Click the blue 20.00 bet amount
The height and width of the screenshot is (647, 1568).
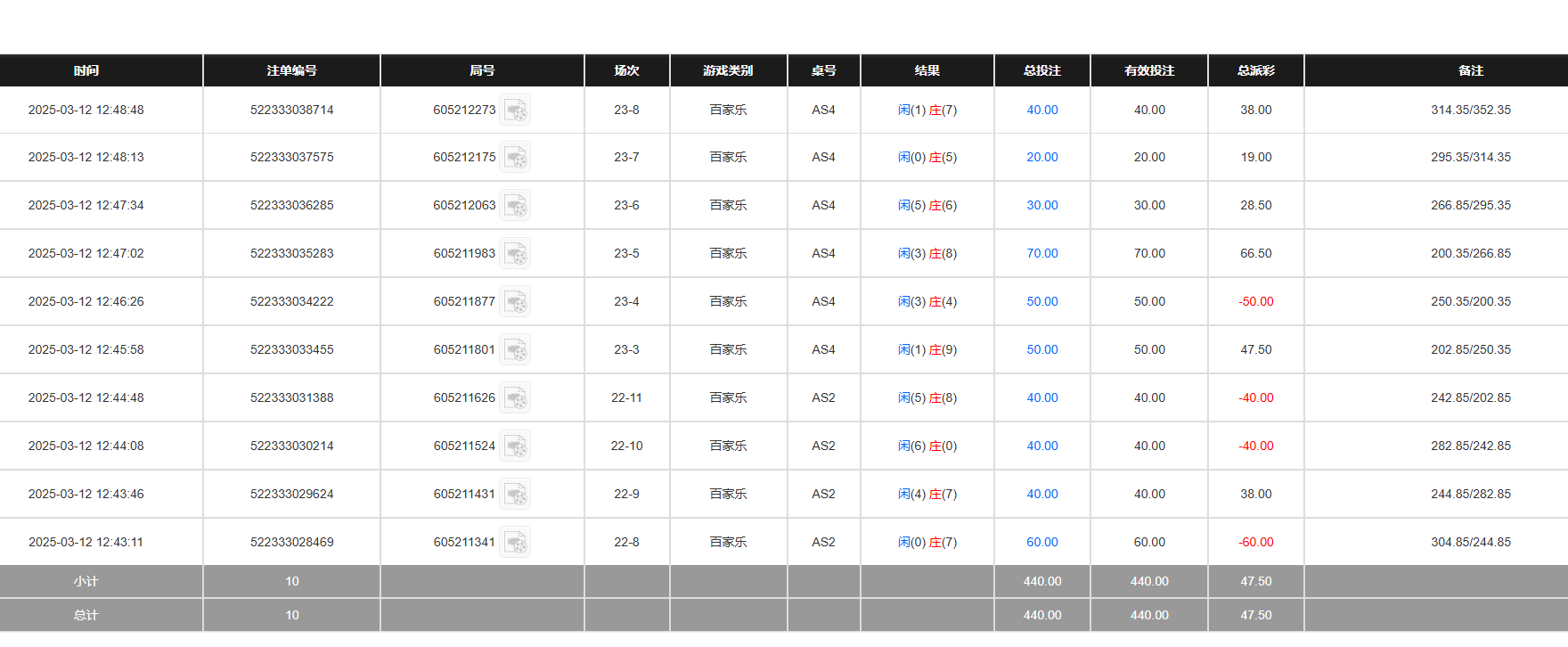[x=1041, y=157]
